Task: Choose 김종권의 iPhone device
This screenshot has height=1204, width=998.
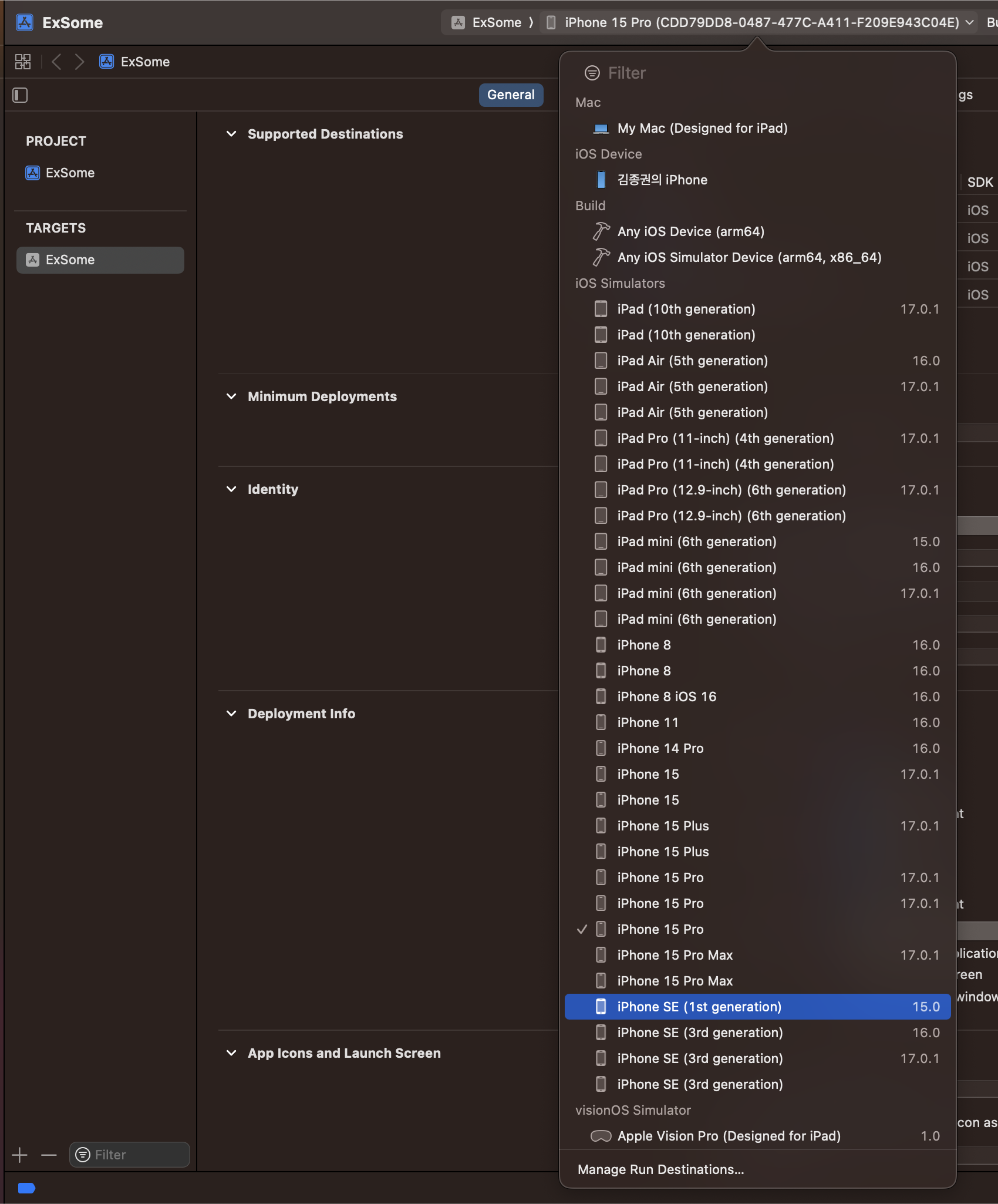Action: tap(757, 180)
